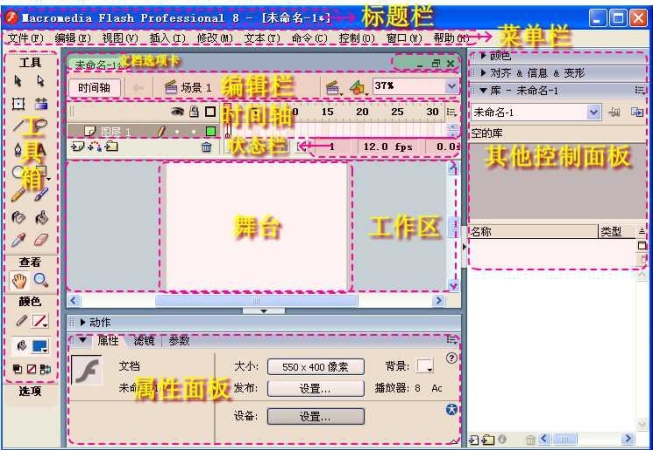Toggle the library sort order button
Screen dimensions: 653x450
pyautogui.click(x=642, y=231)
